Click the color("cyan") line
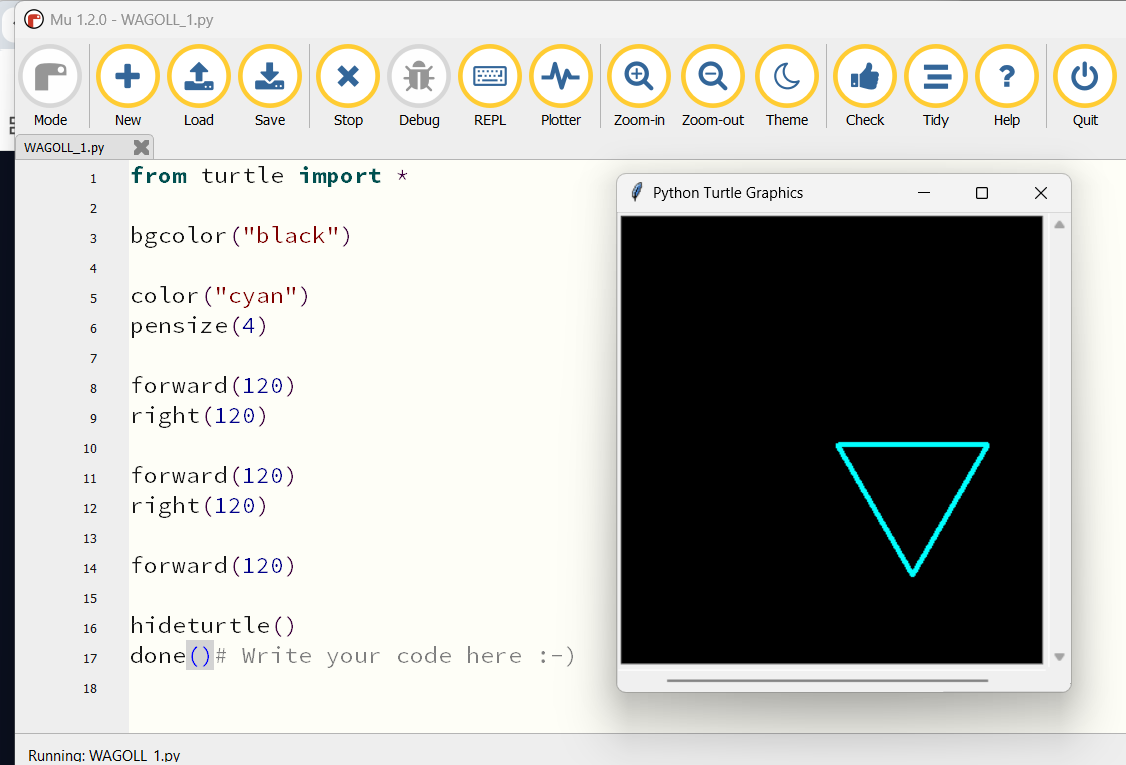Viewport: 1126px width, 765px height. click(x=220, y=296)
